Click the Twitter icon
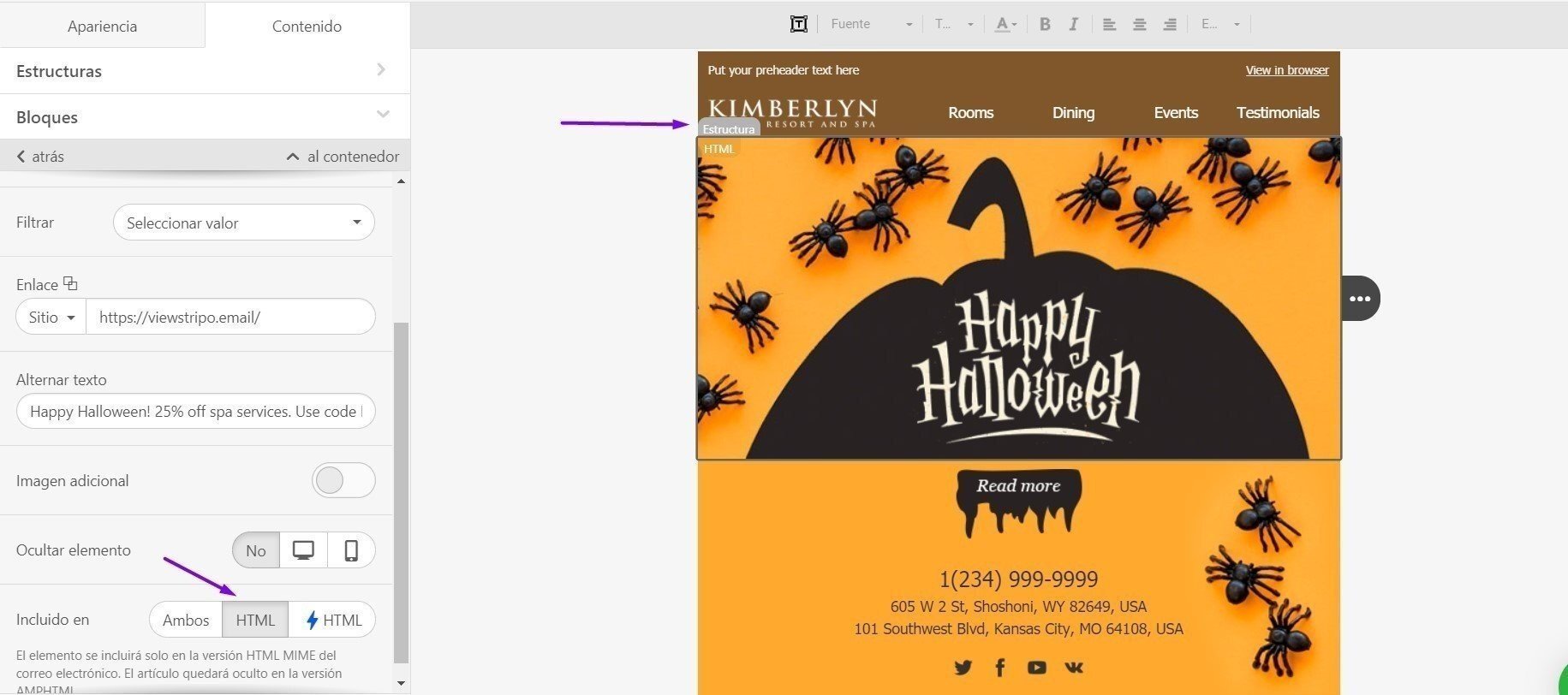The height and width of the screenshot is (695, 1568). 963,667
